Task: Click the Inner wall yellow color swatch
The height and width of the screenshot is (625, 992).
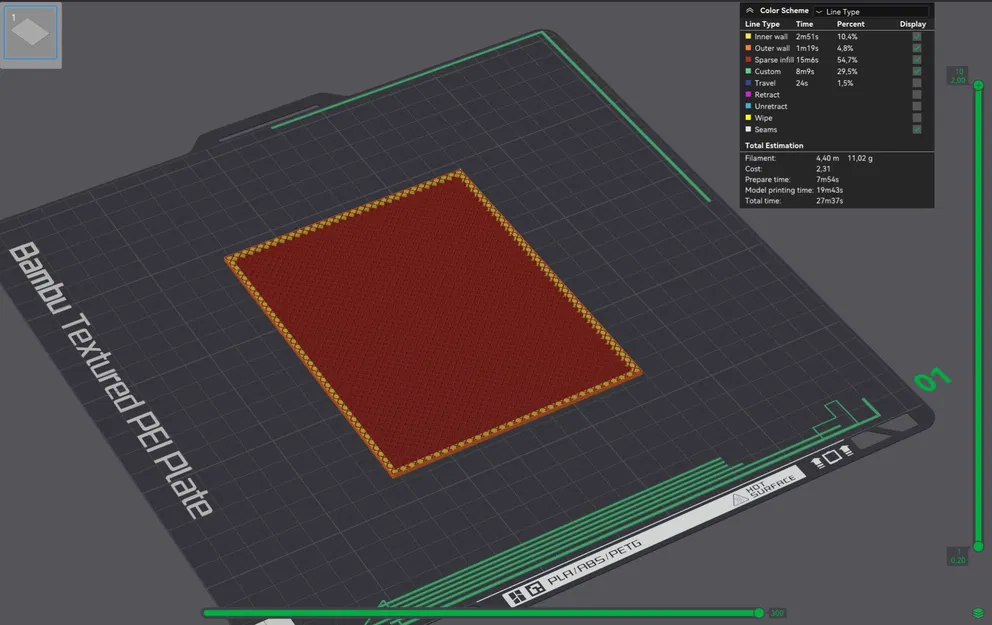Action: click(749, 36)
